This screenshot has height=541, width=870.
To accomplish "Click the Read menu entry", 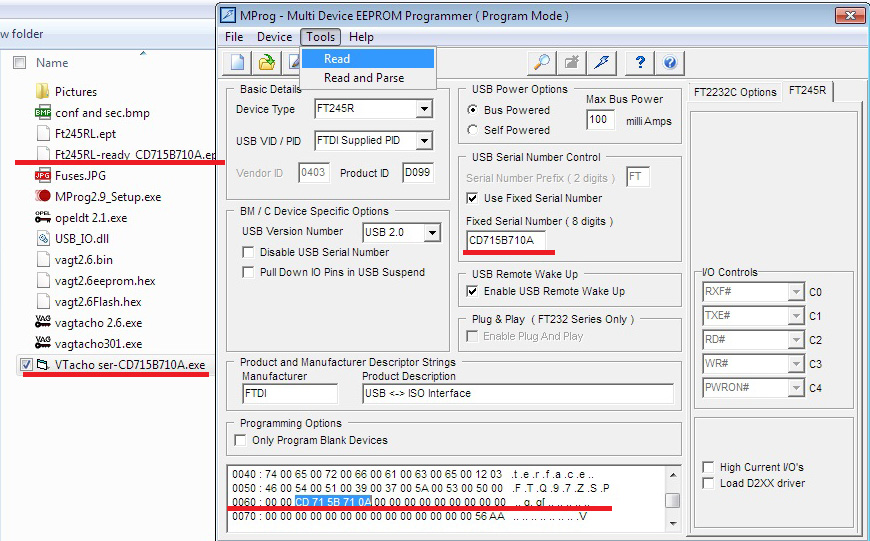I will point(337,59).
